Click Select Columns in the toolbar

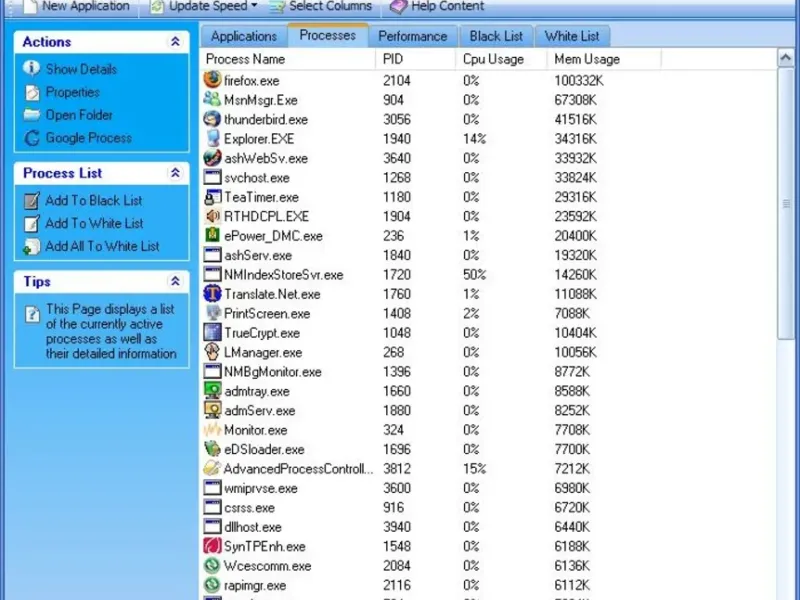pyautogui.click(x=320, y=6)
